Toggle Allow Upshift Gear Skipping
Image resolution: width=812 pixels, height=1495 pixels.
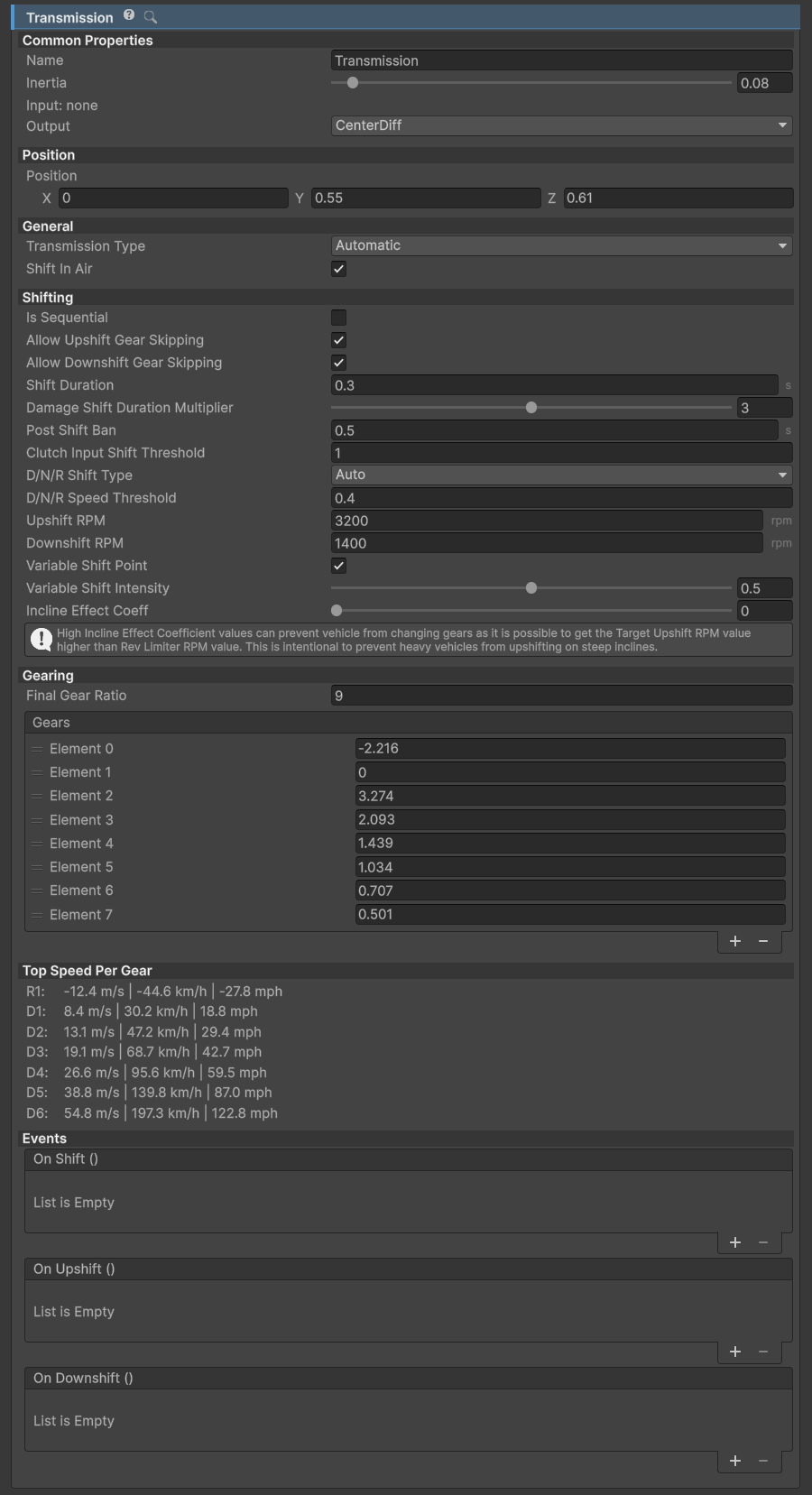(x=339, y=340)
